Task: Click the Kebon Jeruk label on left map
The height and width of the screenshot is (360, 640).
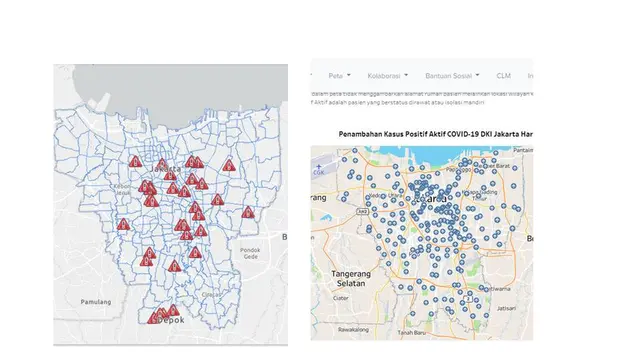Action: pyautogui.click(x=122, y=189)
